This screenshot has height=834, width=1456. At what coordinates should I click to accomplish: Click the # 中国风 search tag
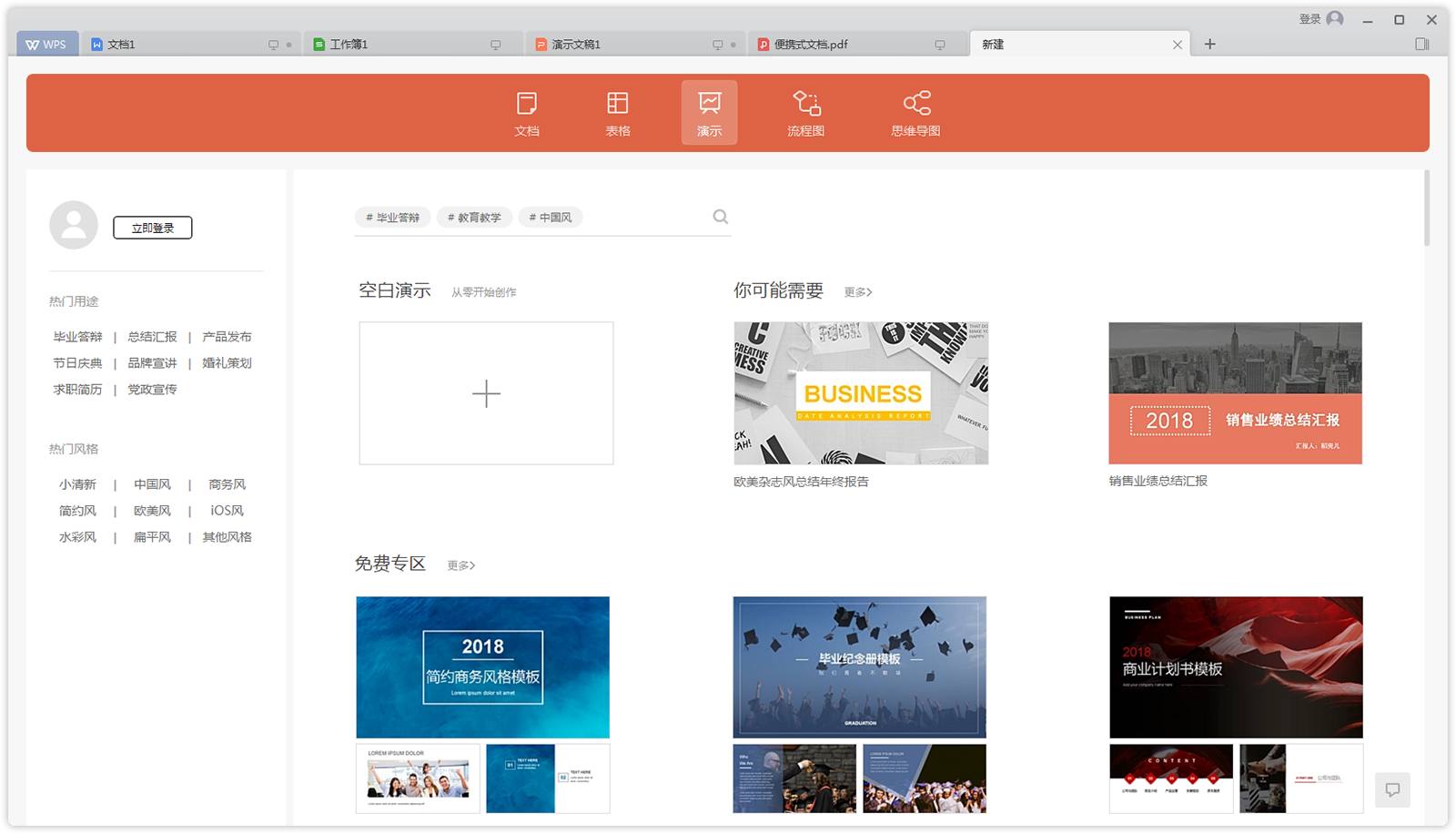(551, 218)
